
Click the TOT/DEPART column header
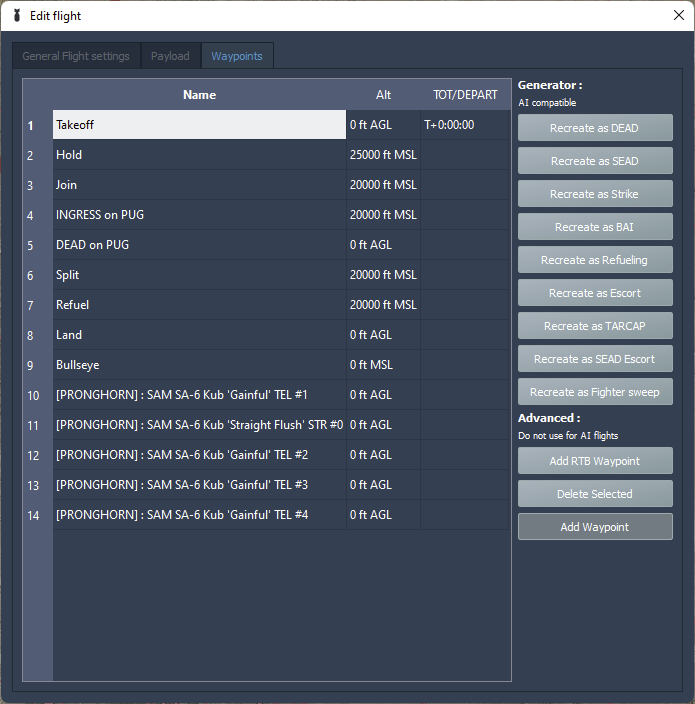(x=465, y=95)
